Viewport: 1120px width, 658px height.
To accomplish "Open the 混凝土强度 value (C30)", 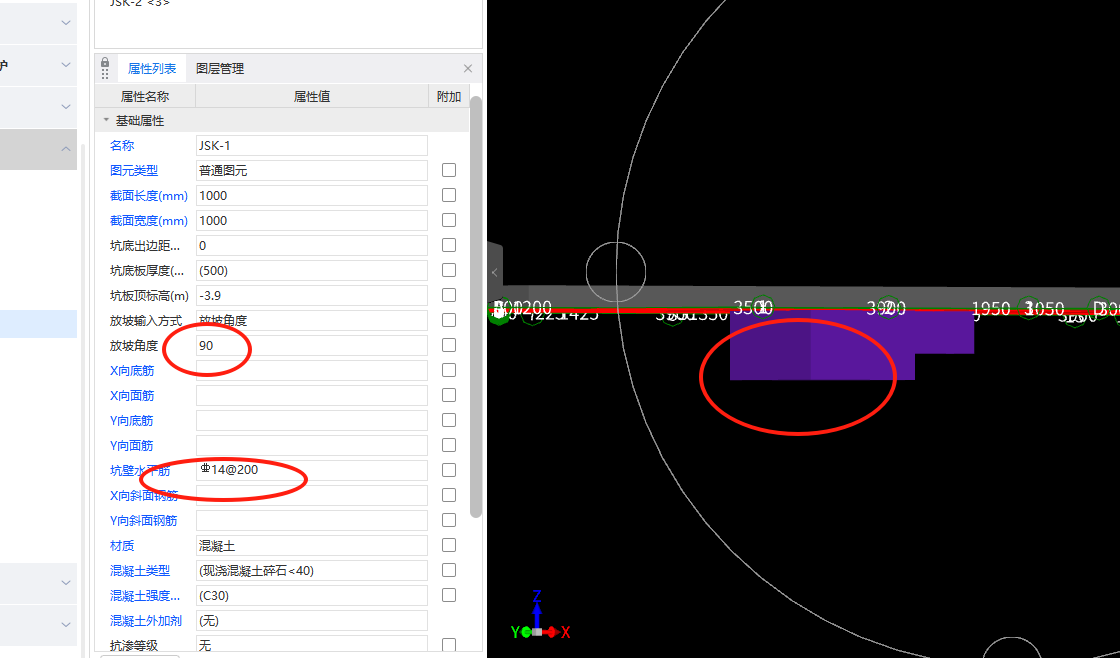I will point(311,596).
